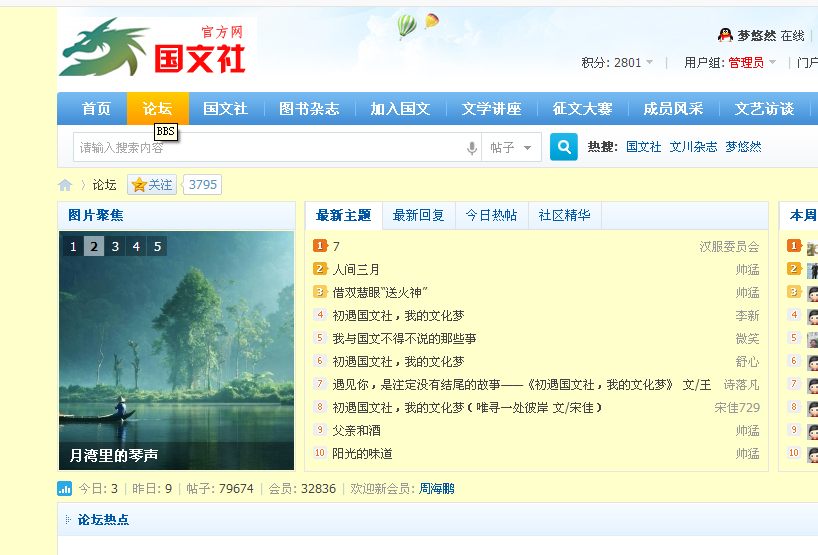Open the 图书杂志 navigation item
818x555 pixels.
click(x=309, y=108)
